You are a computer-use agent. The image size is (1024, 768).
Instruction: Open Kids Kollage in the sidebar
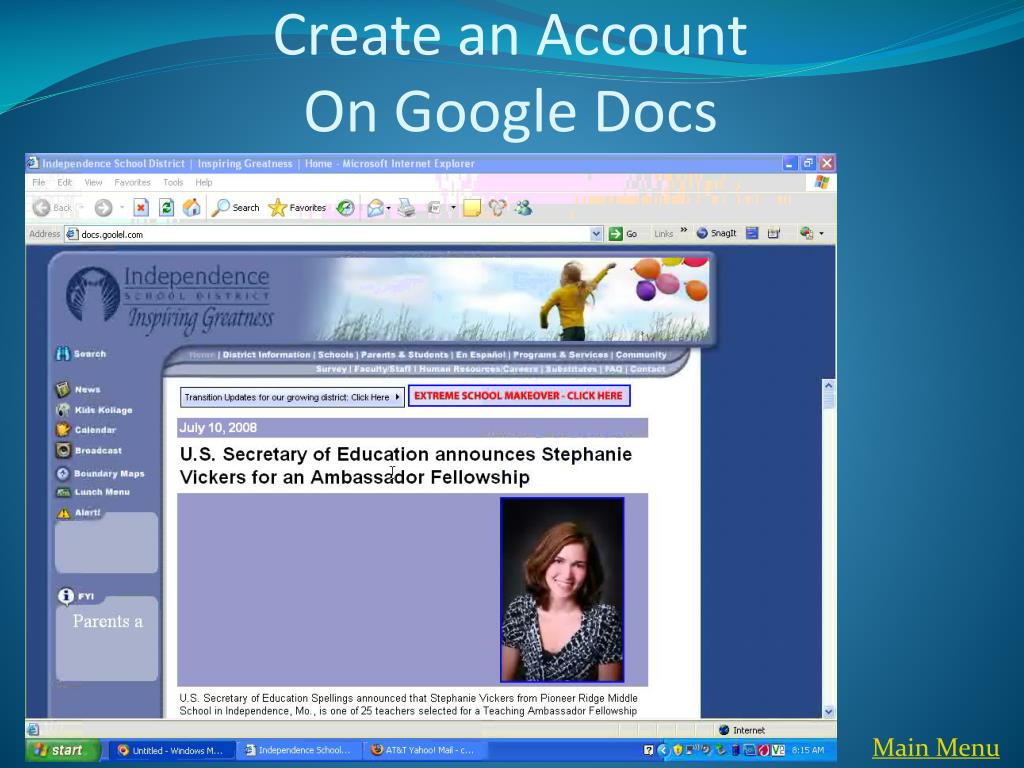click(95, 410)
